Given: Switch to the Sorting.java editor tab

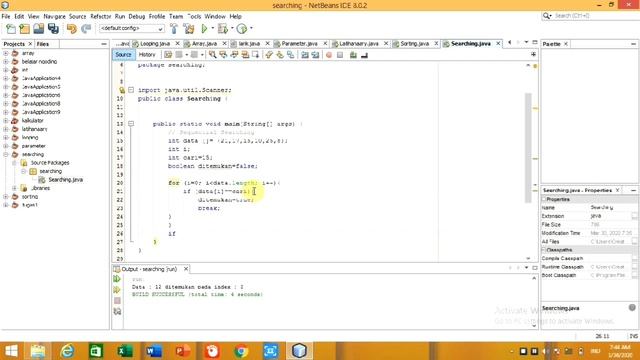Looking at the screenshot, I should pos(414,44).
